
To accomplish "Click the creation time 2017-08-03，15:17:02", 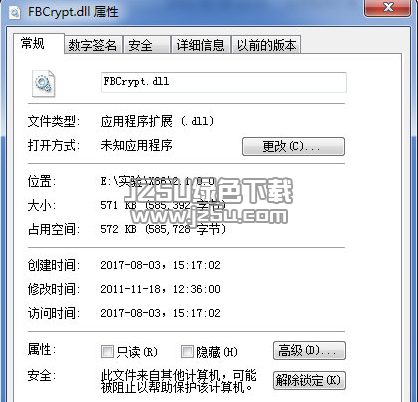I will [x=160, y=265].
